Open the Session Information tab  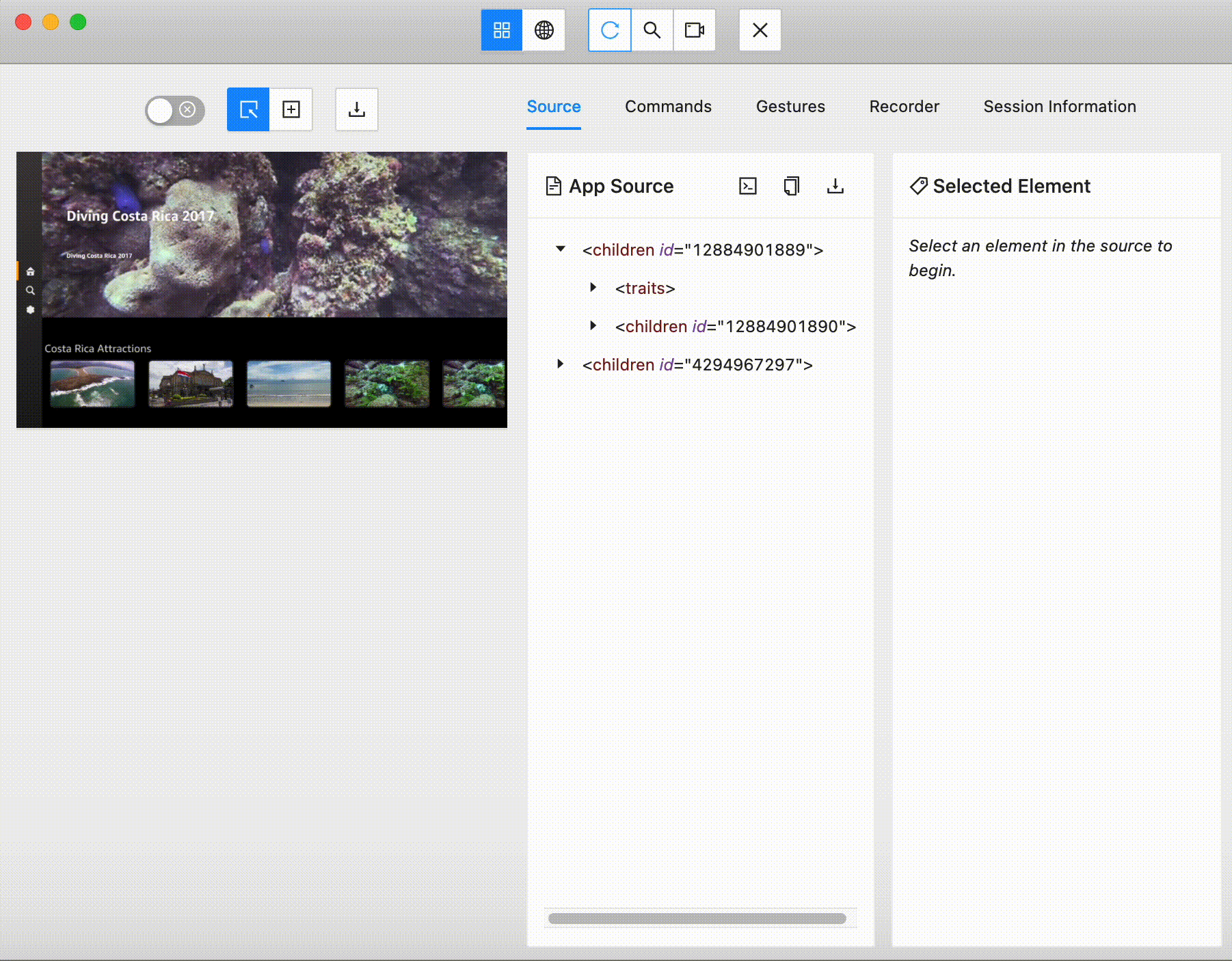1060,107
